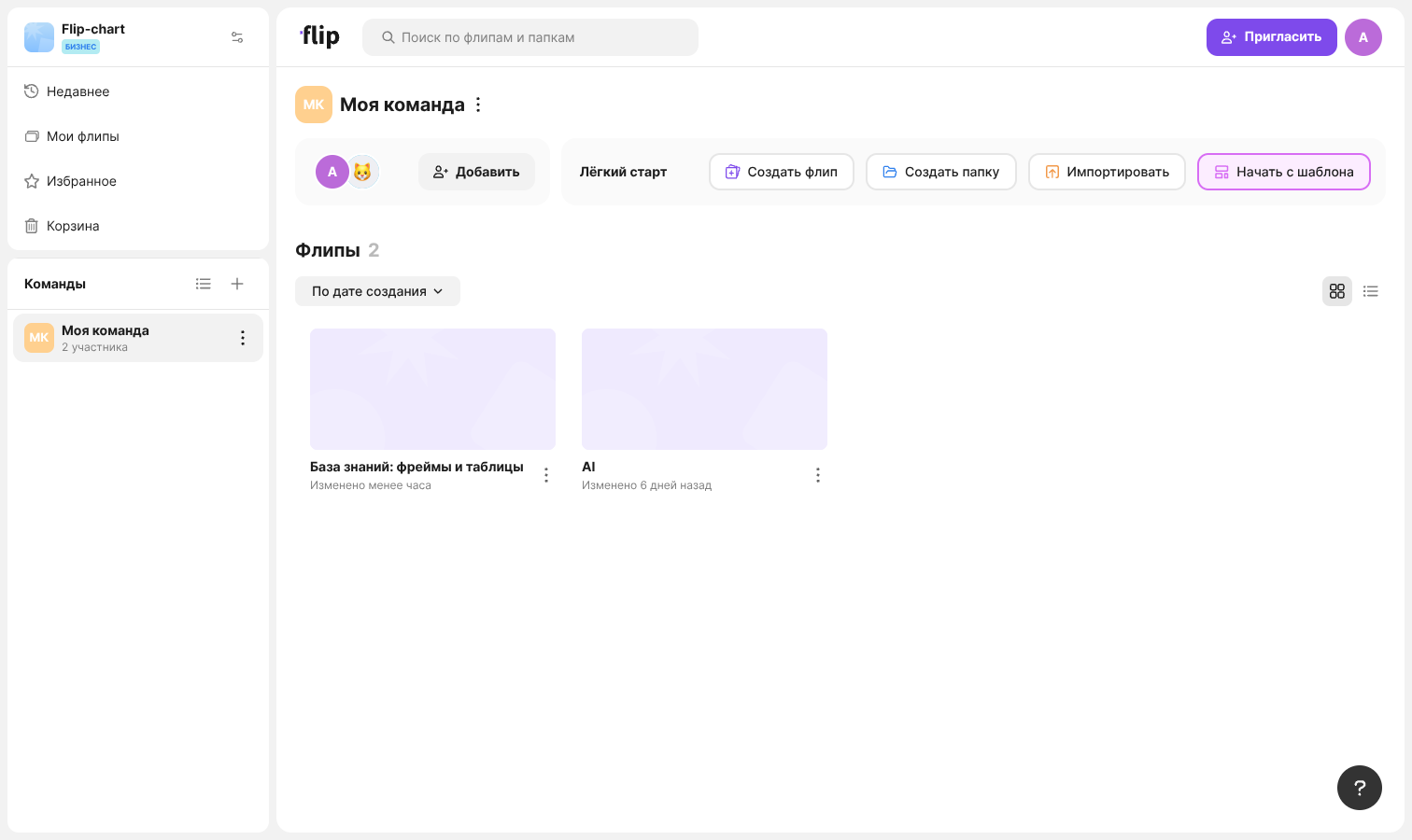Click the teams list view icon
The width and height of the screenshot is (1412, 840).
click(204, 284)
